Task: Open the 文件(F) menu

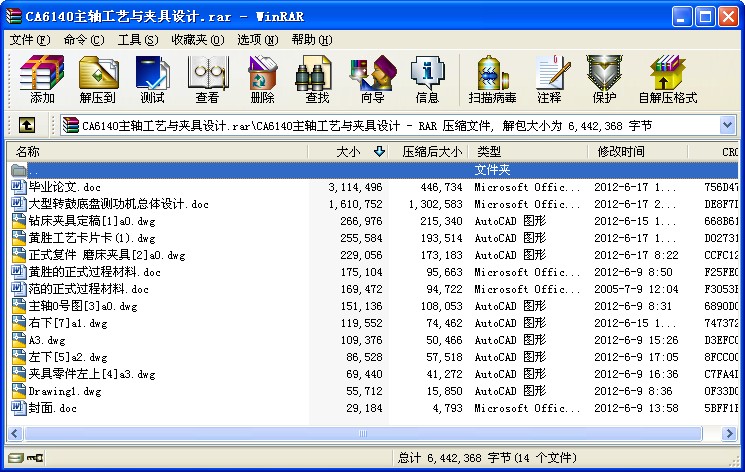Action: pyautogui.click(x=29, y=40)
